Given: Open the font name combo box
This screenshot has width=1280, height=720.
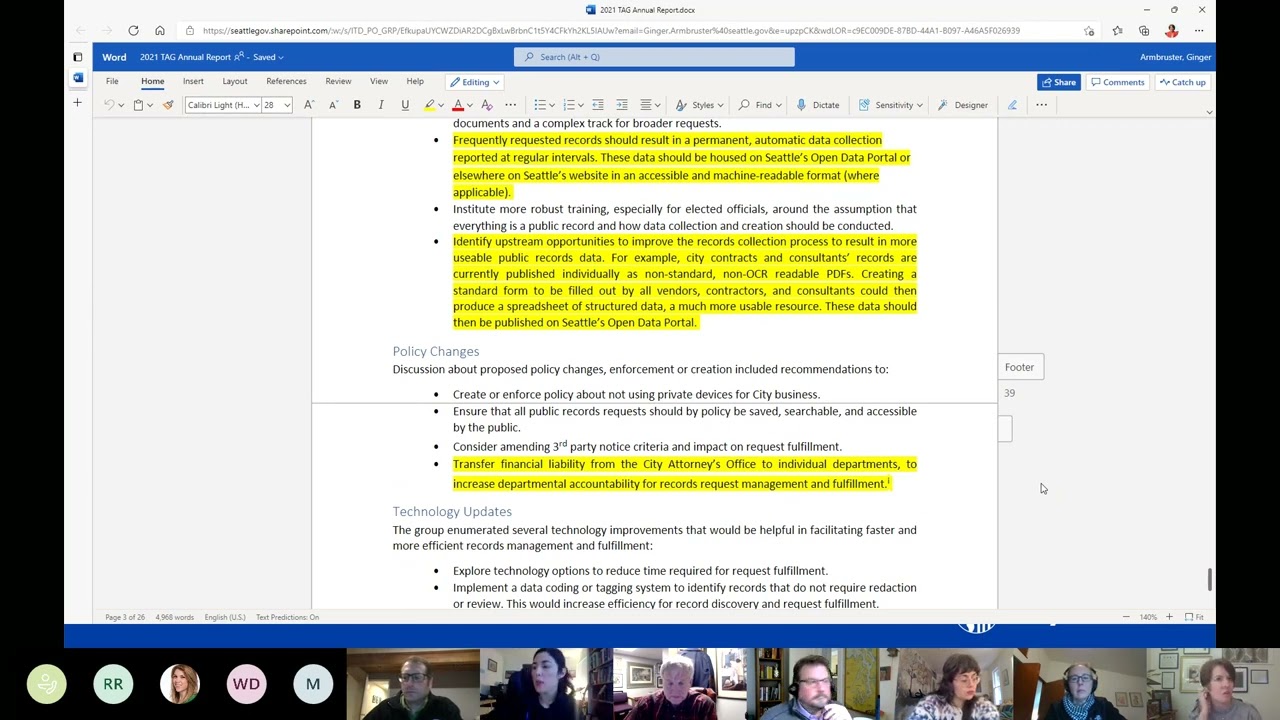Looking at the screenshot, I should tap(223, 105).
